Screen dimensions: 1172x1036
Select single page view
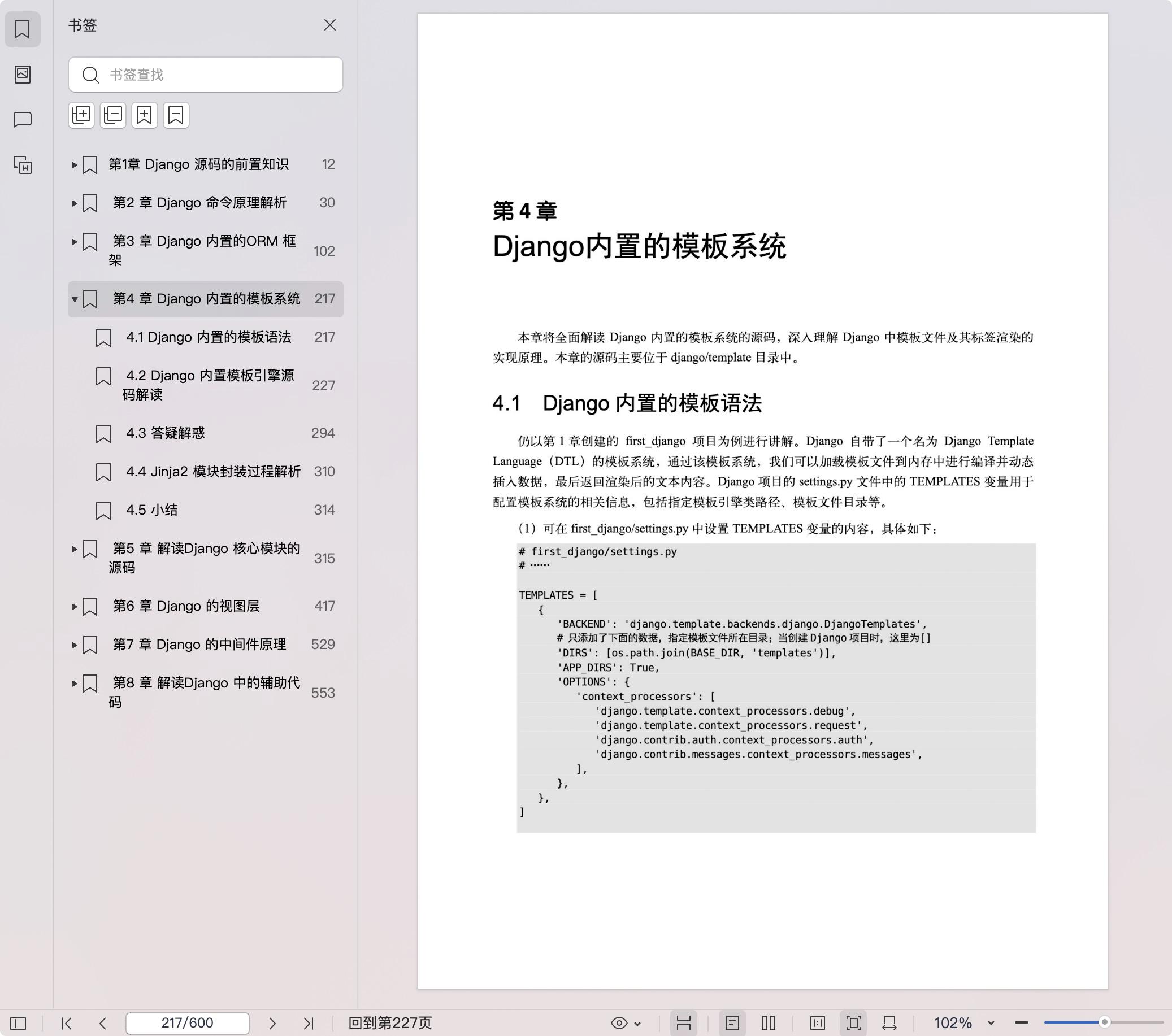(732, 1024)
